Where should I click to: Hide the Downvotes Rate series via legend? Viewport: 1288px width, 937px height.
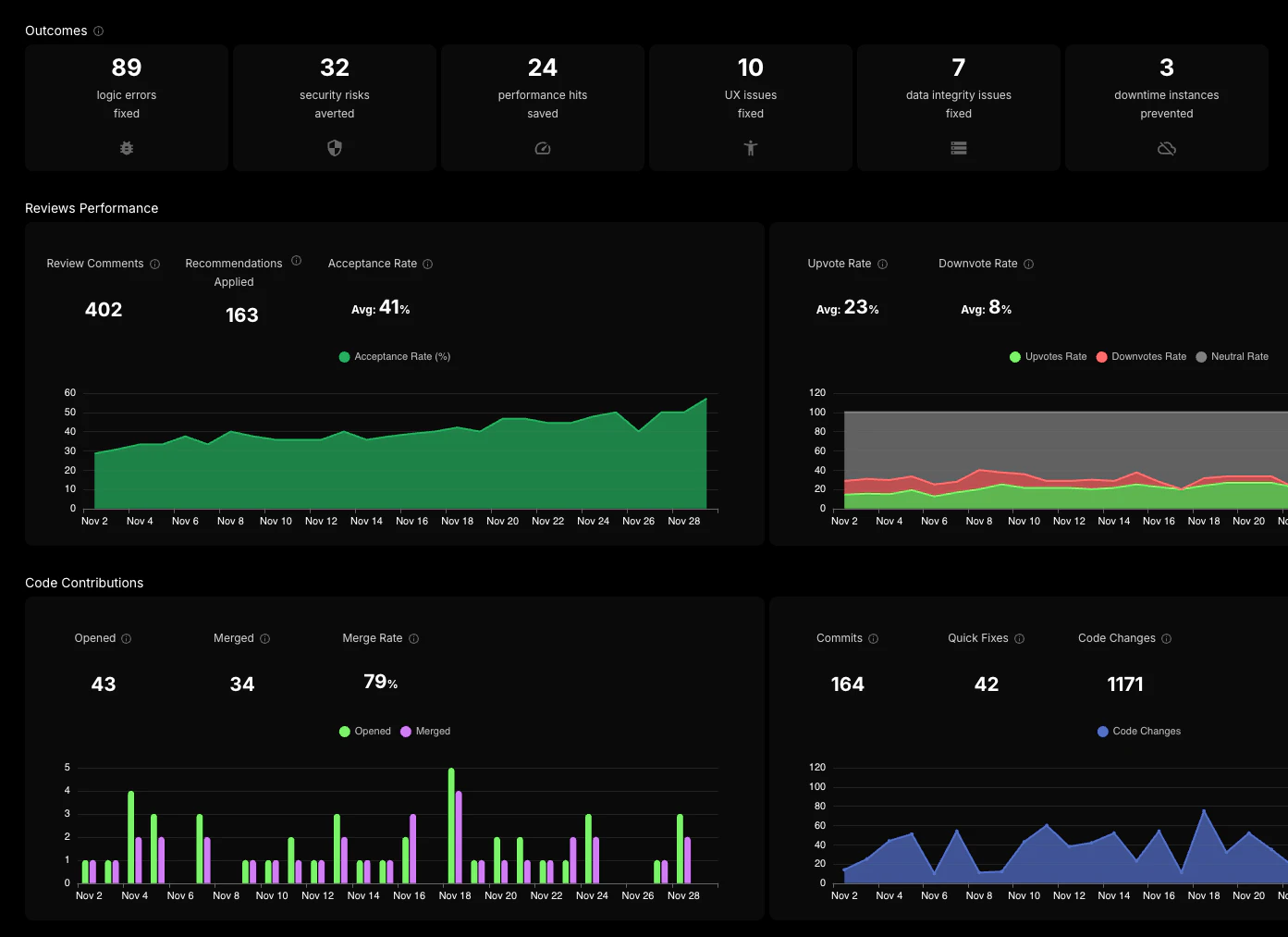[x=1142, y=356]
